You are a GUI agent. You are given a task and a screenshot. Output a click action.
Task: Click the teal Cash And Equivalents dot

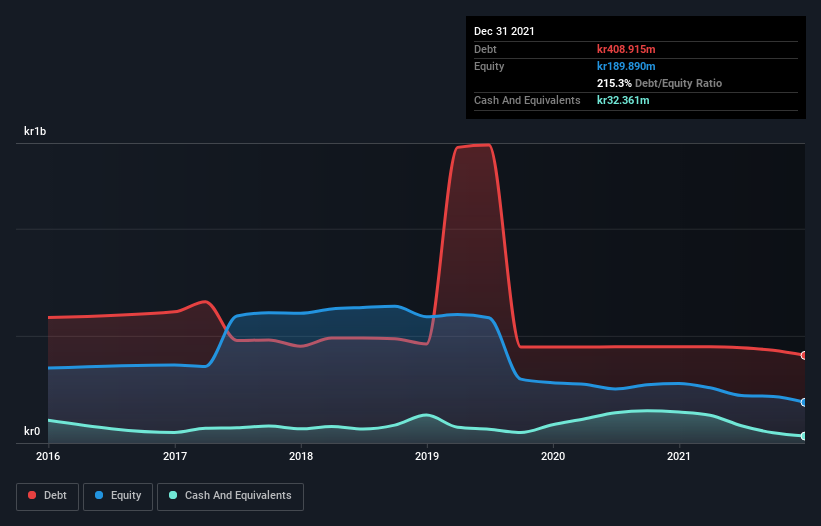173,495
